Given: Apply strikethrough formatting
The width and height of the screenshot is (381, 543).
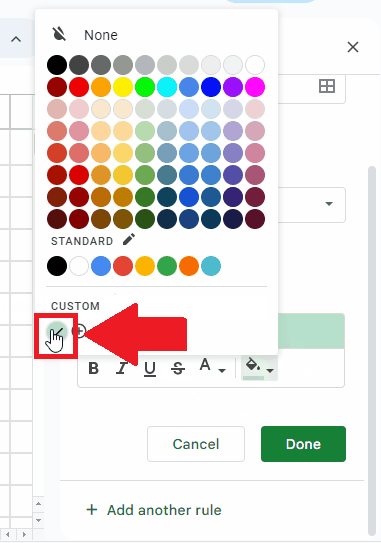Looking at the screenshot, I should pyautogui.click(x=178, y=368).
